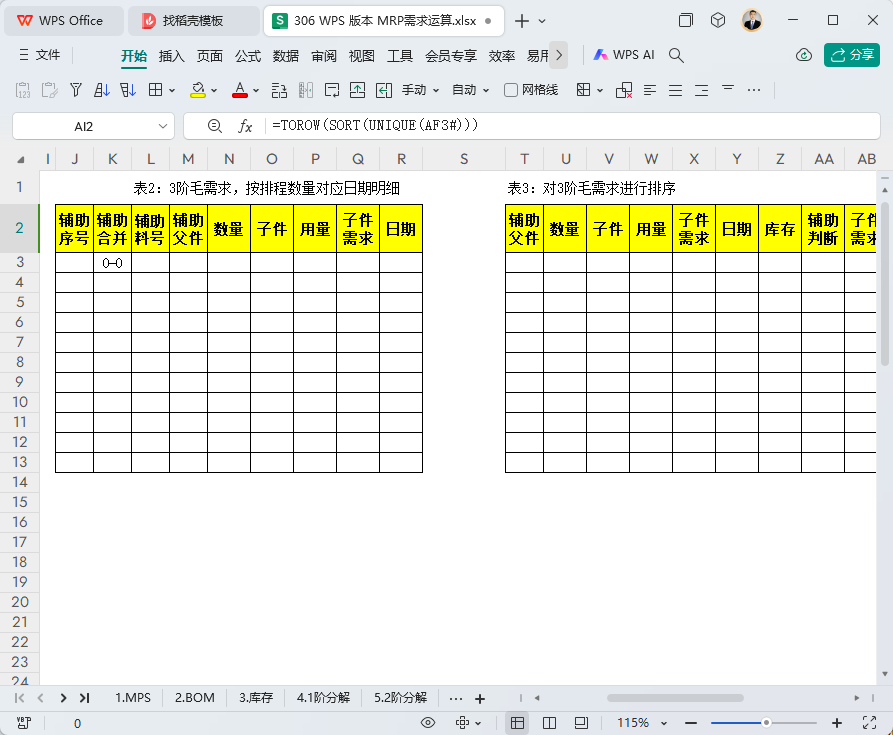The width and height of the screenshot is (893, 735).
Task: Click the align left icon
Action: 649,90
